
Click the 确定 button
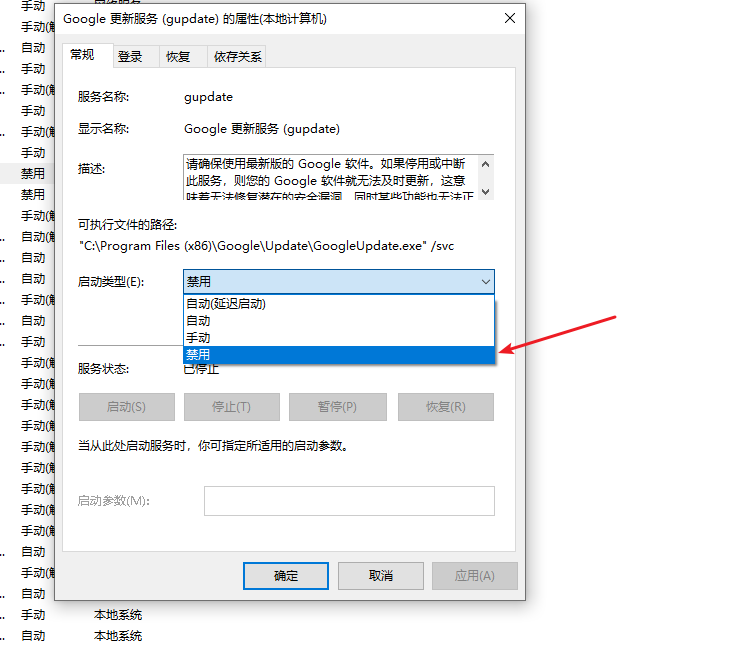[285, 576]
